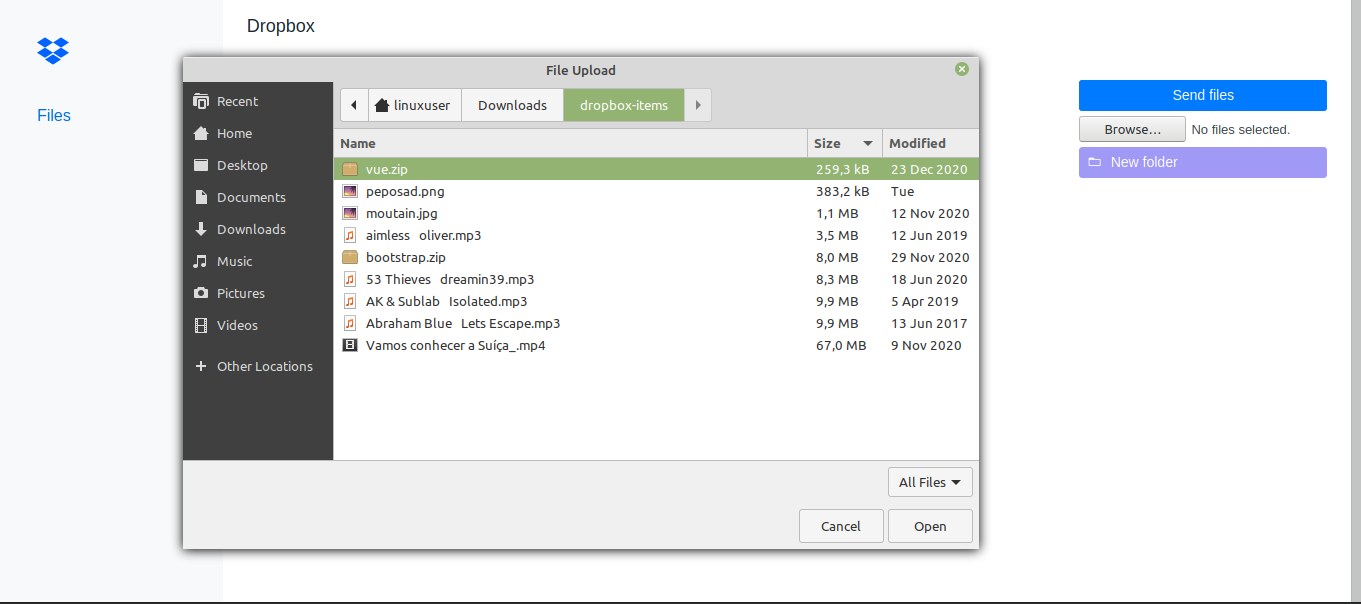Sort files by Name column header
Image resolution: width=1361 pixels, height=604 pixels.
570,143
